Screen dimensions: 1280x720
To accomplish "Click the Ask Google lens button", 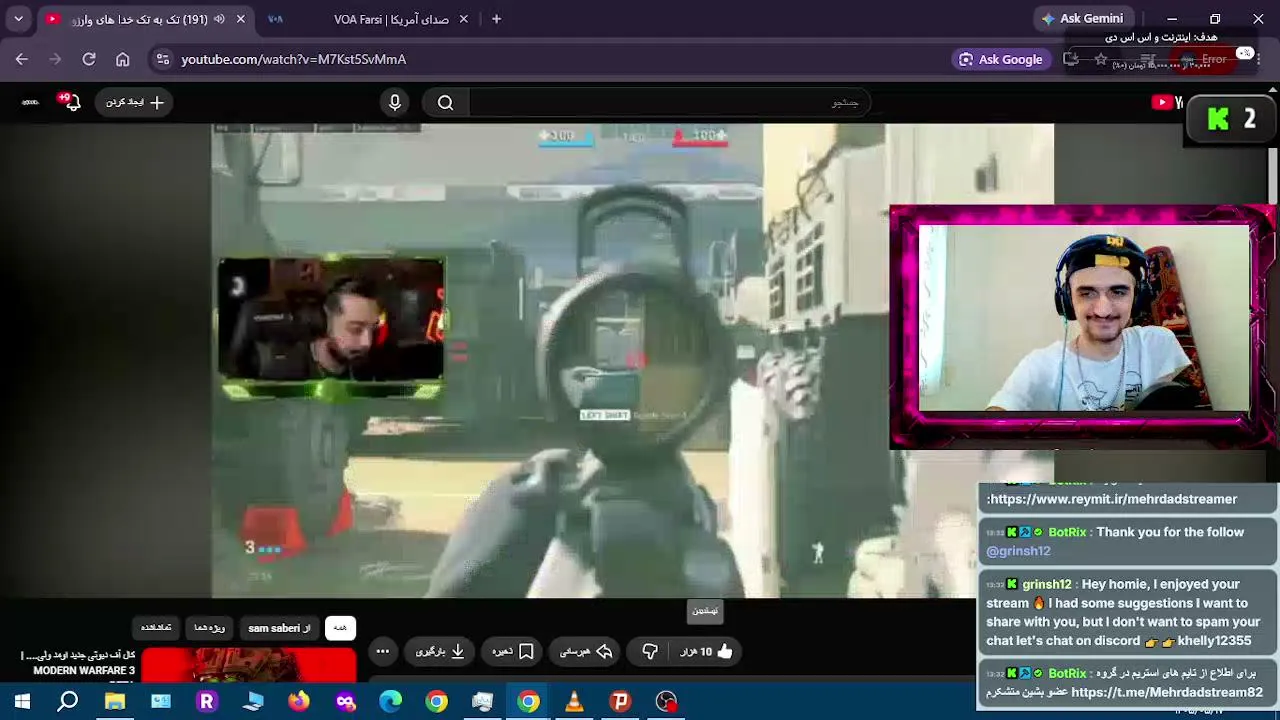I will [1001, 59].
